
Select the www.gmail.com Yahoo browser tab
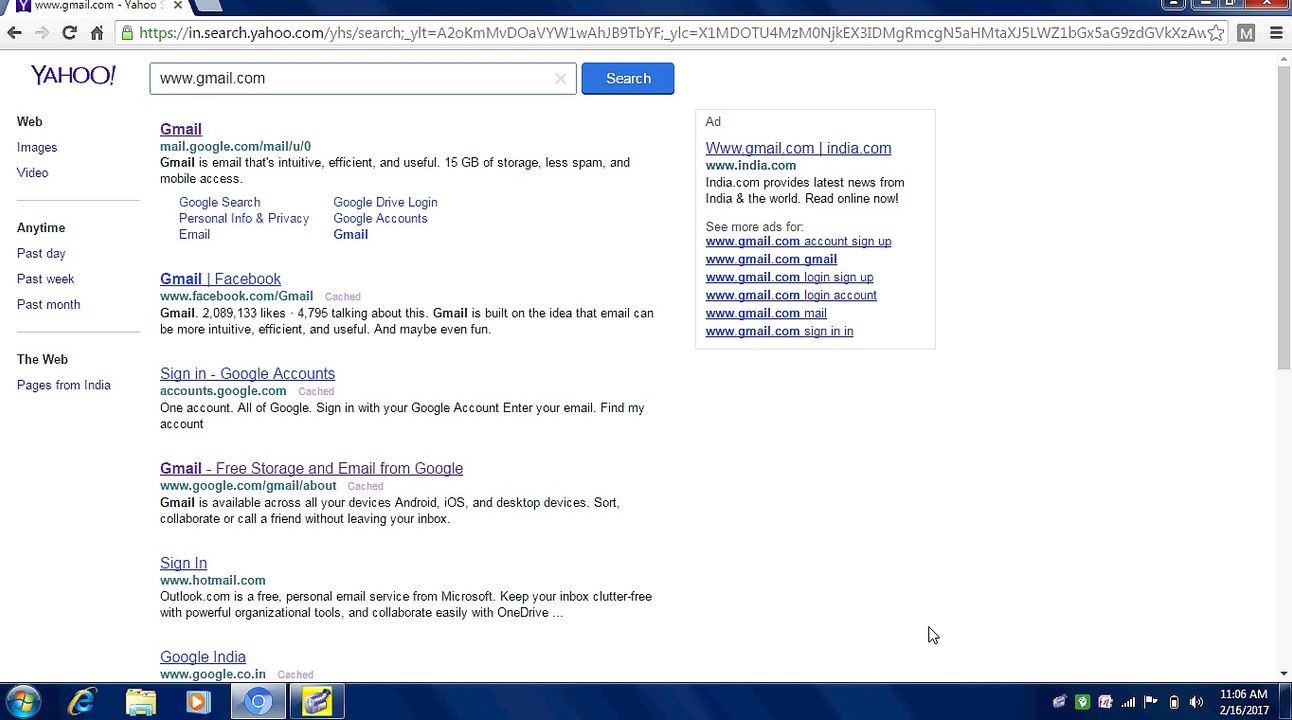98,6
